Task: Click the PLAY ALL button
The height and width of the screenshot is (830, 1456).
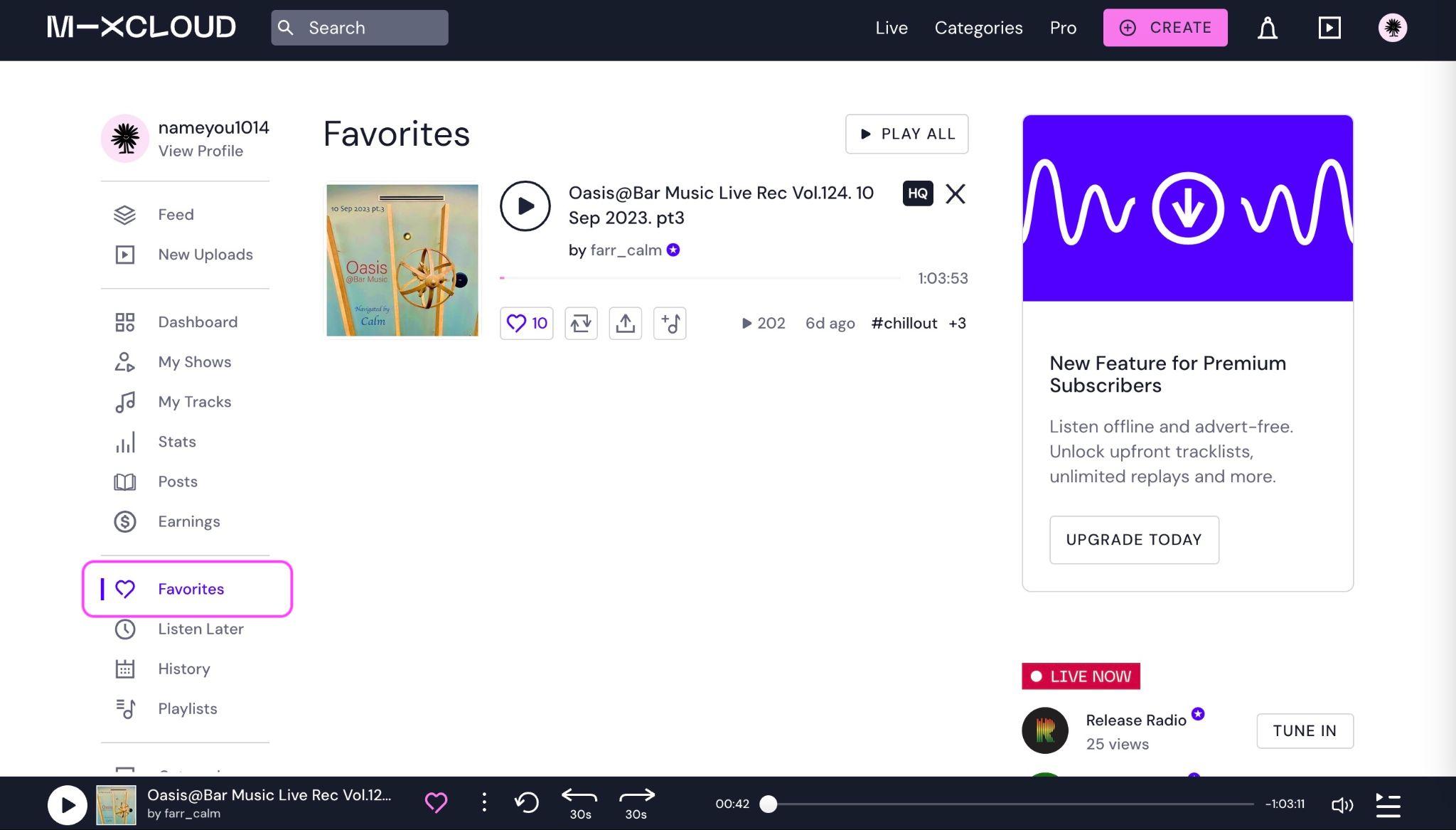Action: 906,134
